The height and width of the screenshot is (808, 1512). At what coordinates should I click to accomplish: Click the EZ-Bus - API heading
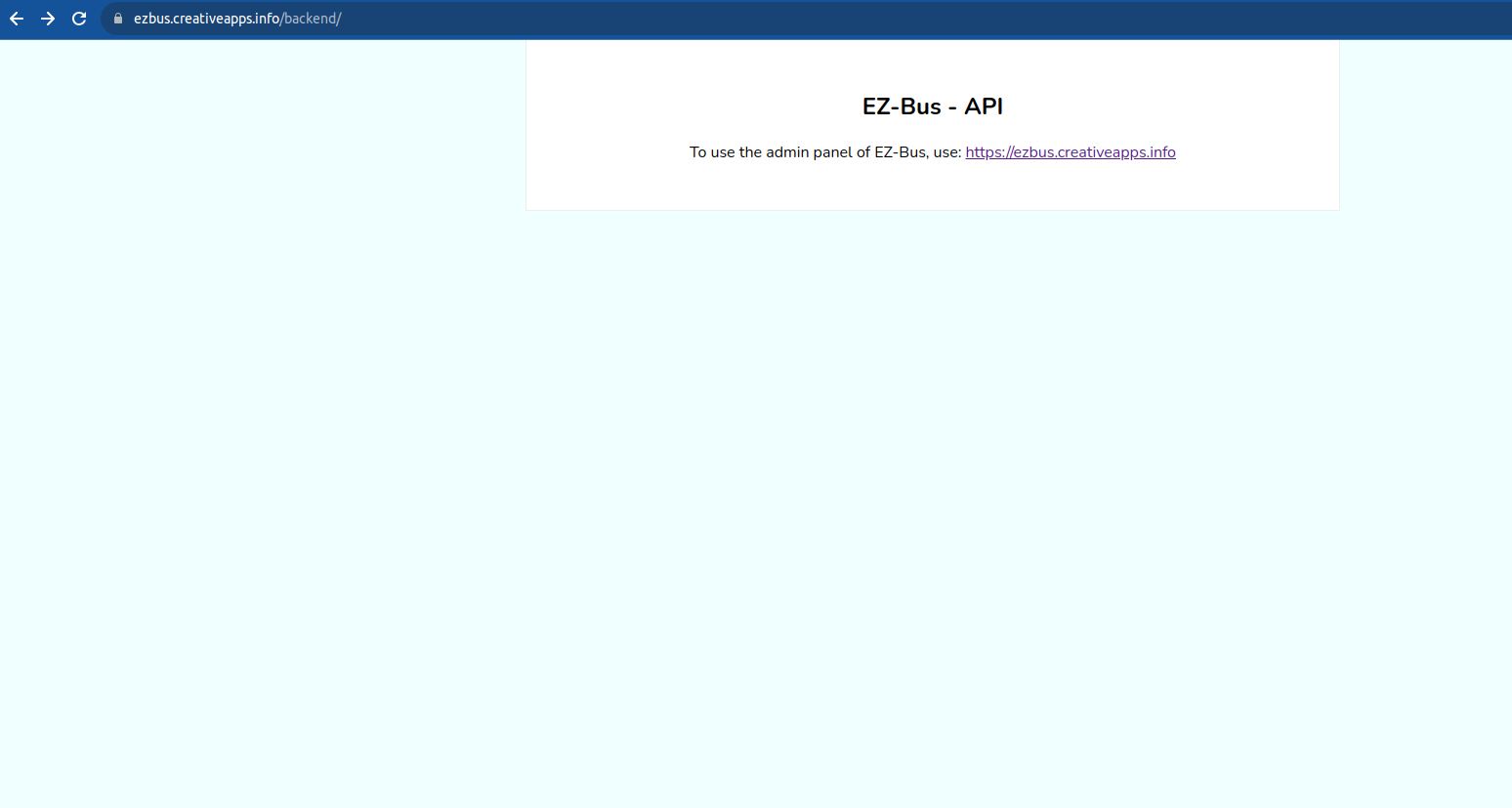(x=932, y=106)
